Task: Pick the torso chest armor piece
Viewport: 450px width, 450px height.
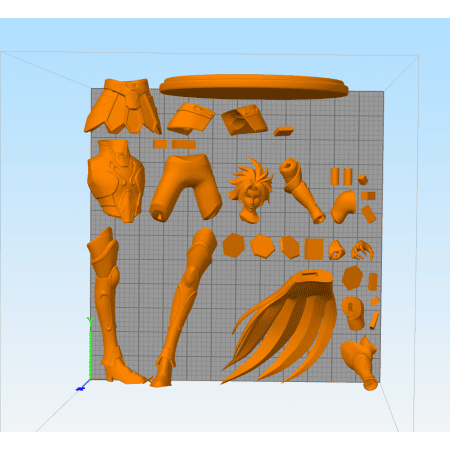Action: (x=116, y=181)
